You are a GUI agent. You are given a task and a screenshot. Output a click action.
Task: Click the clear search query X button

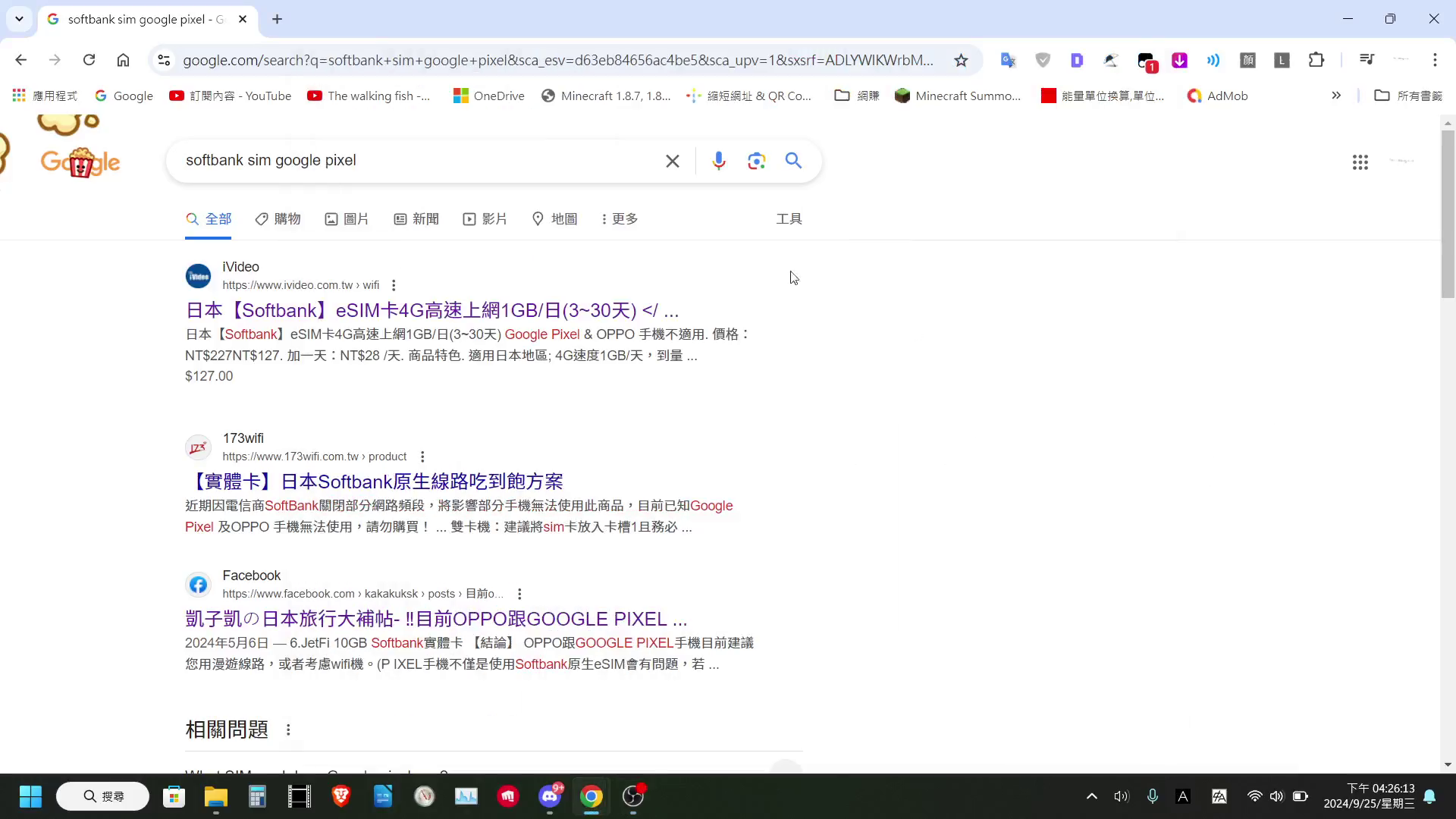[x=672, y=161]
